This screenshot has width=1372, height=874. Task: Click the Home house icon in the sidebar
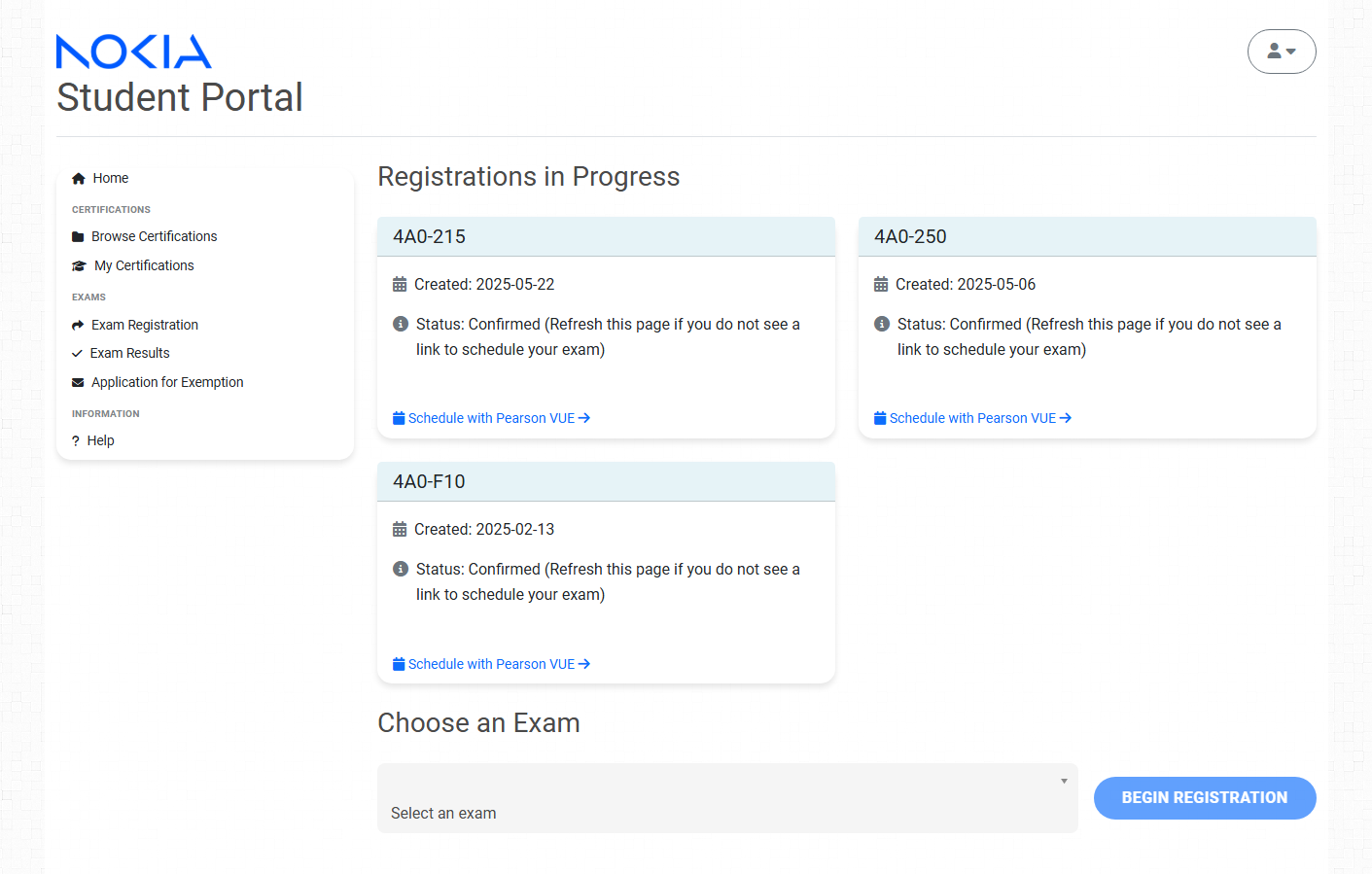(x=79, y=179)
